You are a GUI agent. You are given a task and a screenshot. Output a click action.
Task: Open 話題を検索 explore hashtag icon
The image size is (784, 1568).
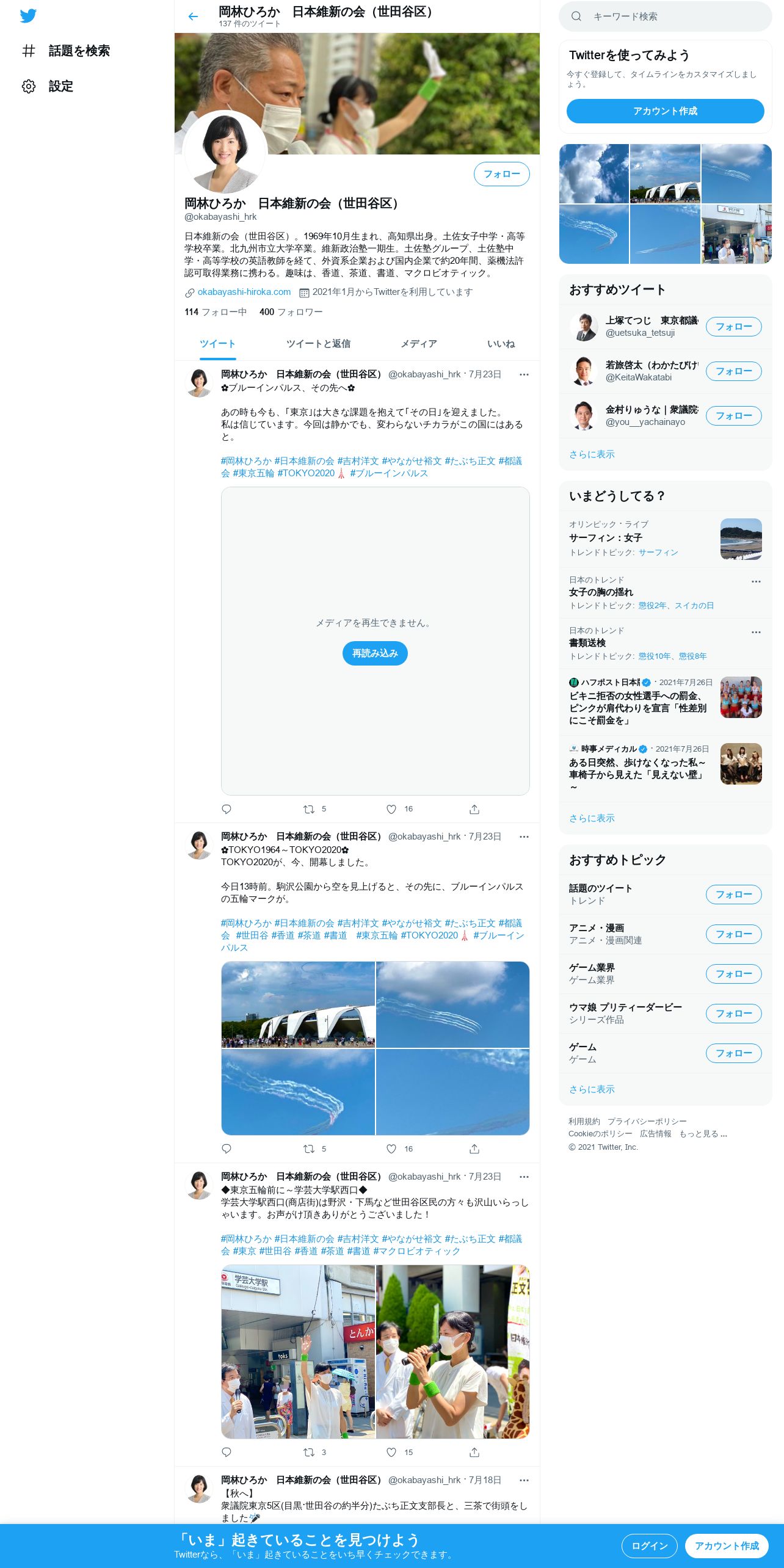(x=29, y=51)
